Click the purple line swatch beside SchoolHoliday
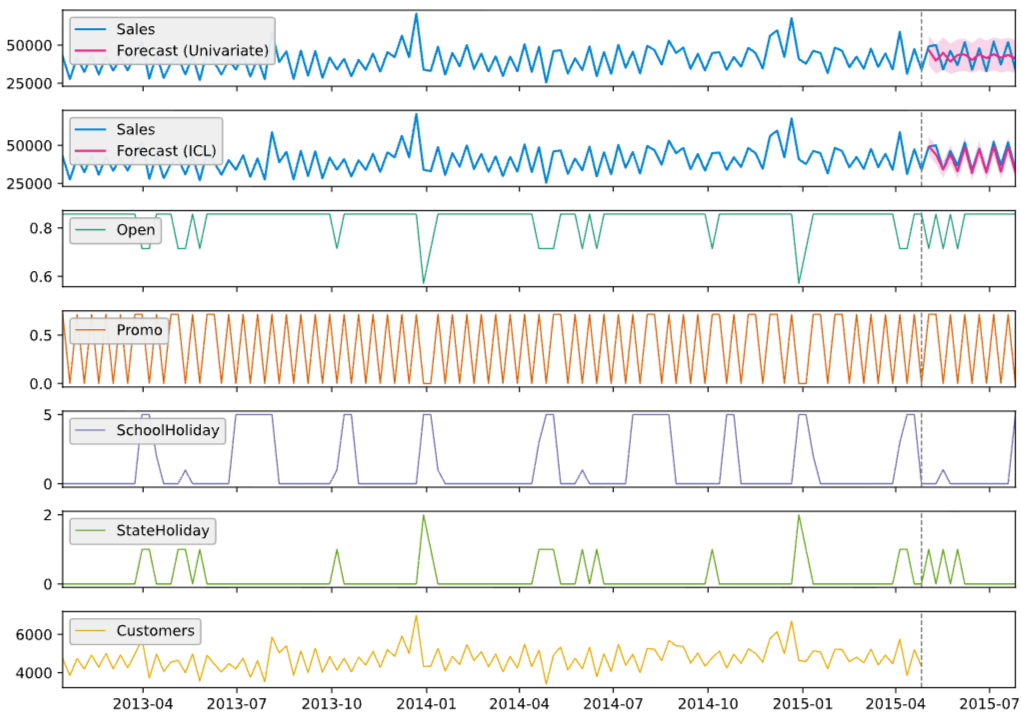This screenshot has width=1021, height=717. pyautogui.click(x=91, y=430)
